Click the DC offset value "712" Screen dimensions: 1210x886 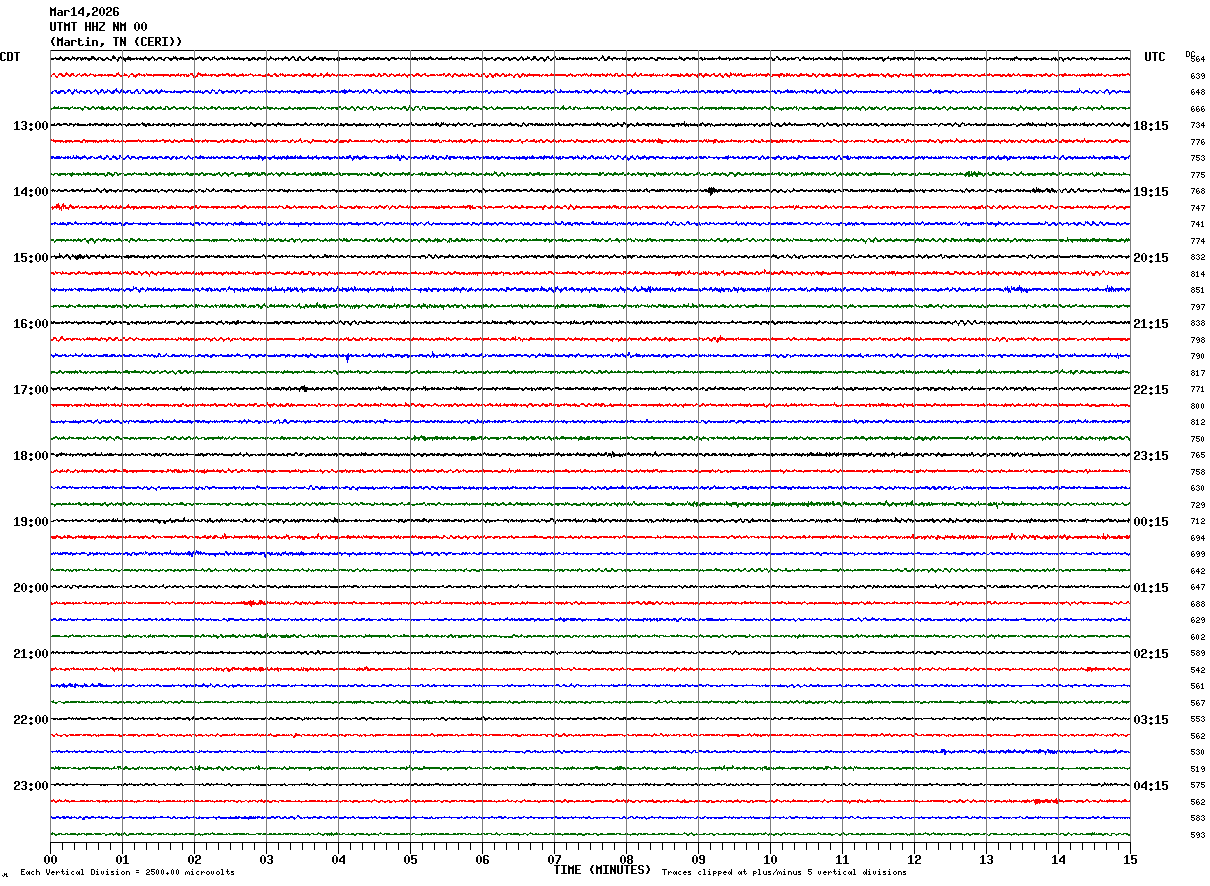[x=1197, y=522]
